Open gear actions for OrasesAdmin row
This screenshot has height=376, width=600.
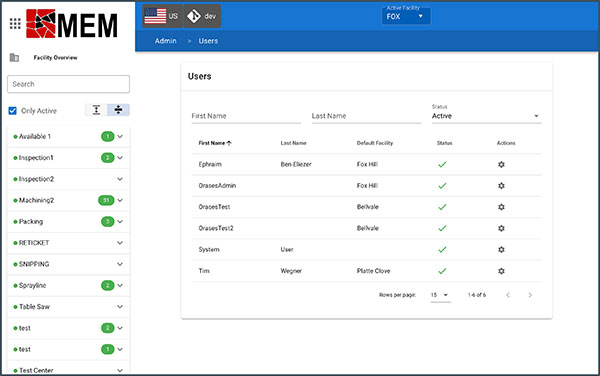click(x=501, y=186)
